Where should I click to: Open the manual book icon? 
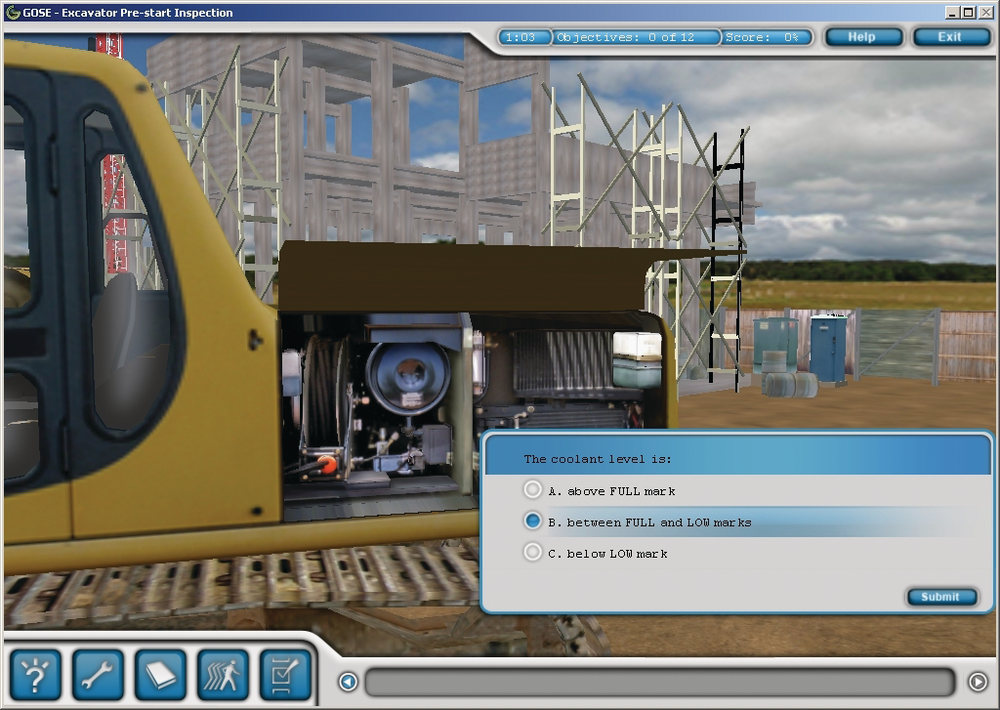click(x=160, y=674)
